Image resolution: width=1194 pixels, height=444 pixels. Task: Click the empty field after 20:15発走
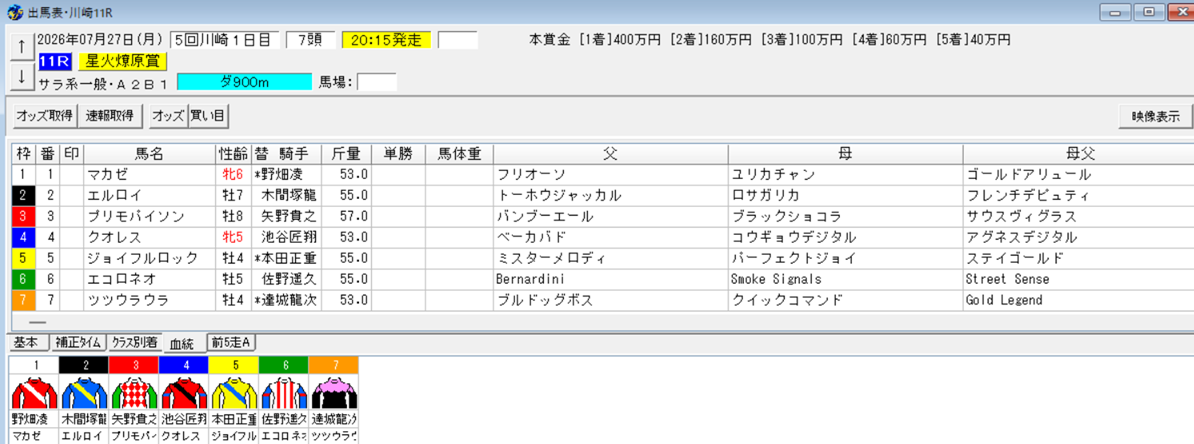458,40
